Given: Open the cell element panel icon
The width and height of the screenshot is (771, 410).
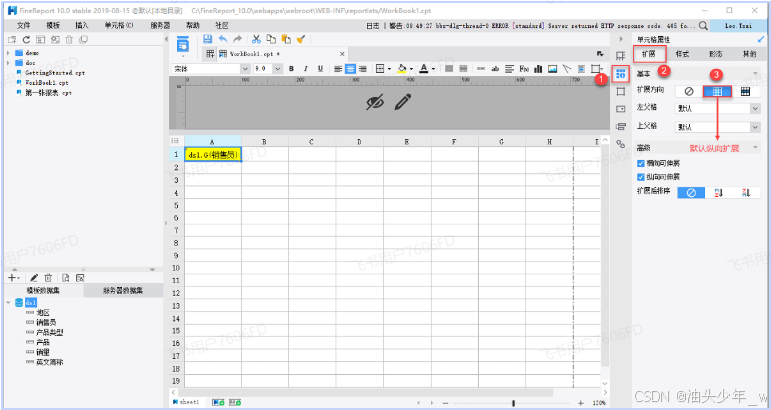Looking at the screenshot, I should tap(621, 56).
